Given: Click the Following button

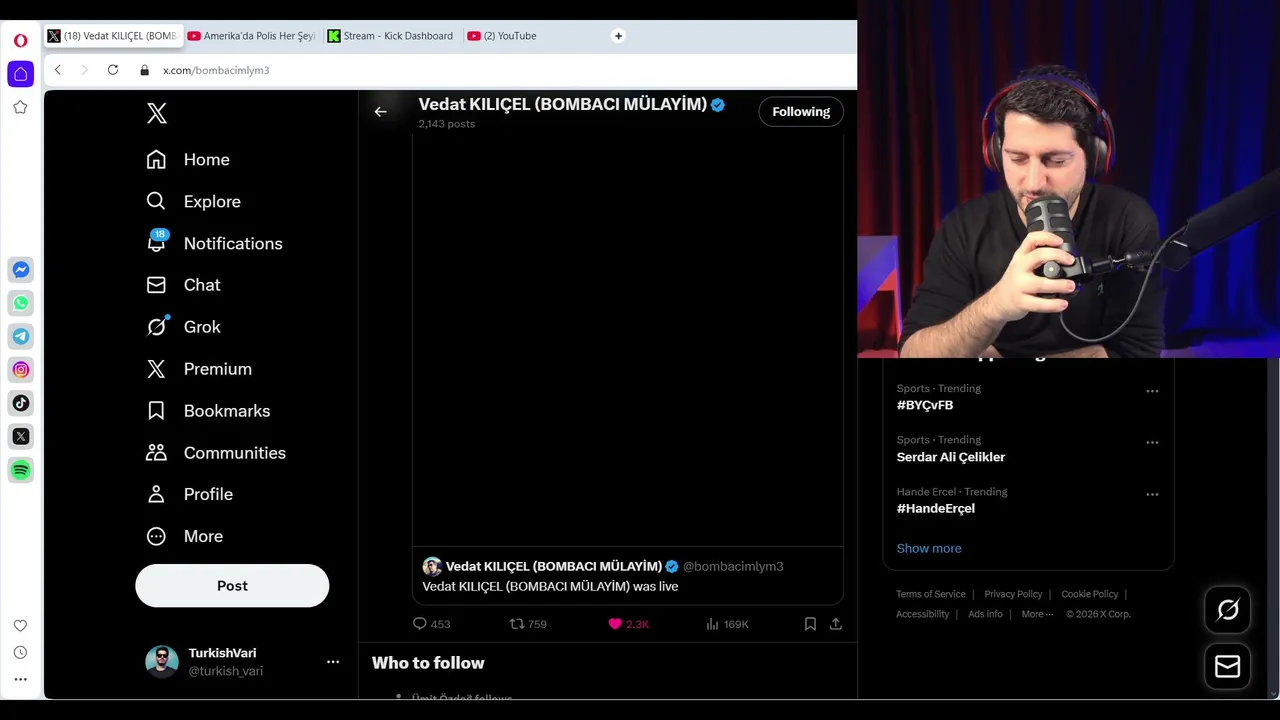Looking at the screenshot, I should tap(801, 112).
